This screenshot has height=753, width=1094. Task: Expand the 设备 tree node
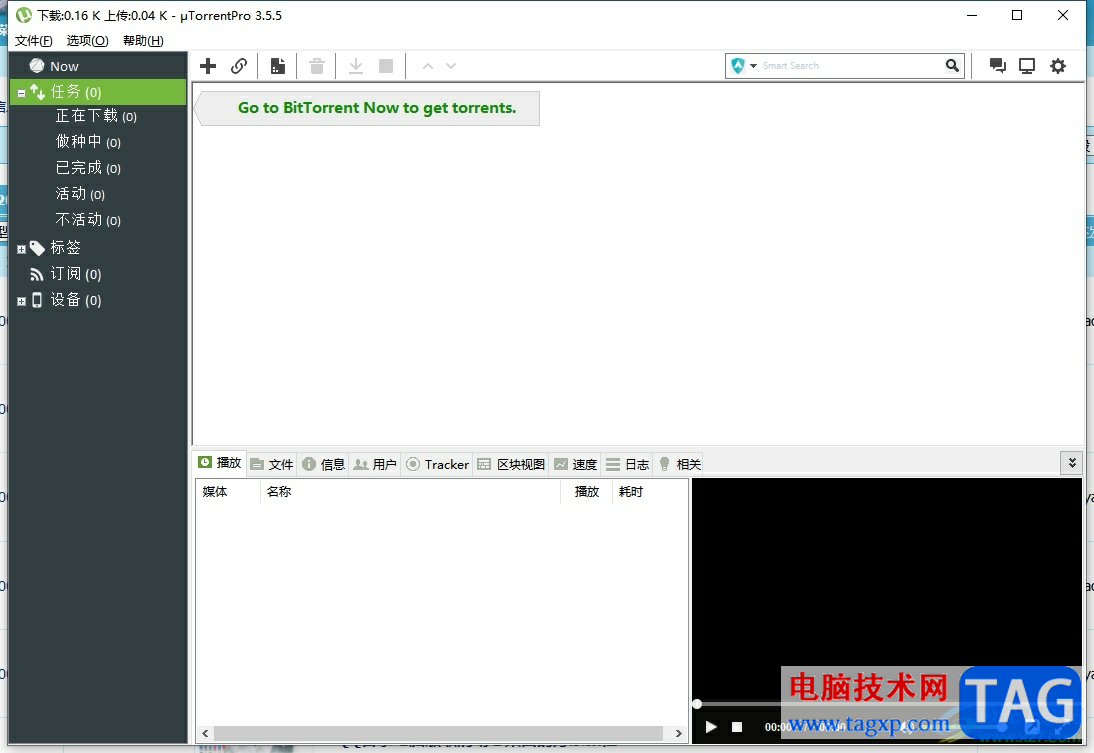pyautogui.click(x=21, y=301)
